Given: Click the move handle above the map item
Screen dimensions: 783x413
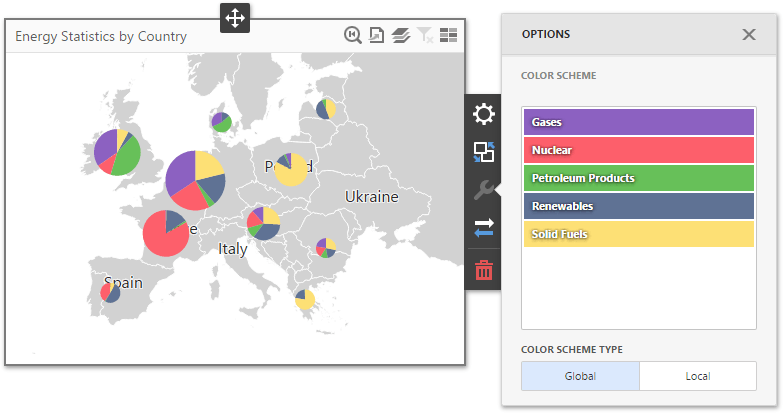Looking at the screenshot, I should tap(234, 17).
